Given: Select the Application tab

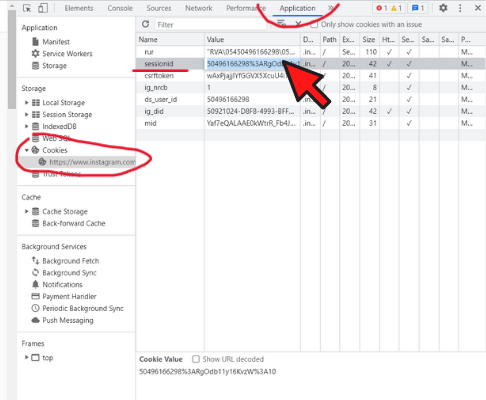Looking at the screenshot, I should [297, 8].
